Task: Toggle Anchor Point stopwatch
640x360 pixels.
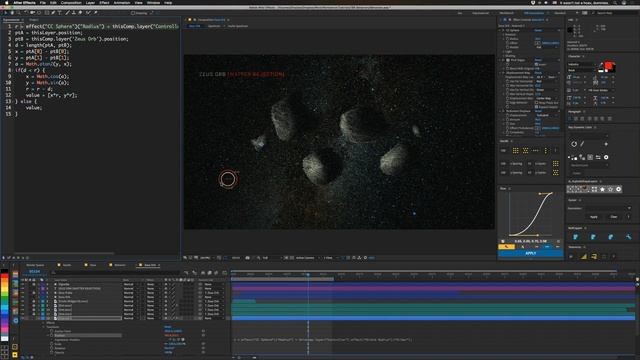Action: coord(51,331)
